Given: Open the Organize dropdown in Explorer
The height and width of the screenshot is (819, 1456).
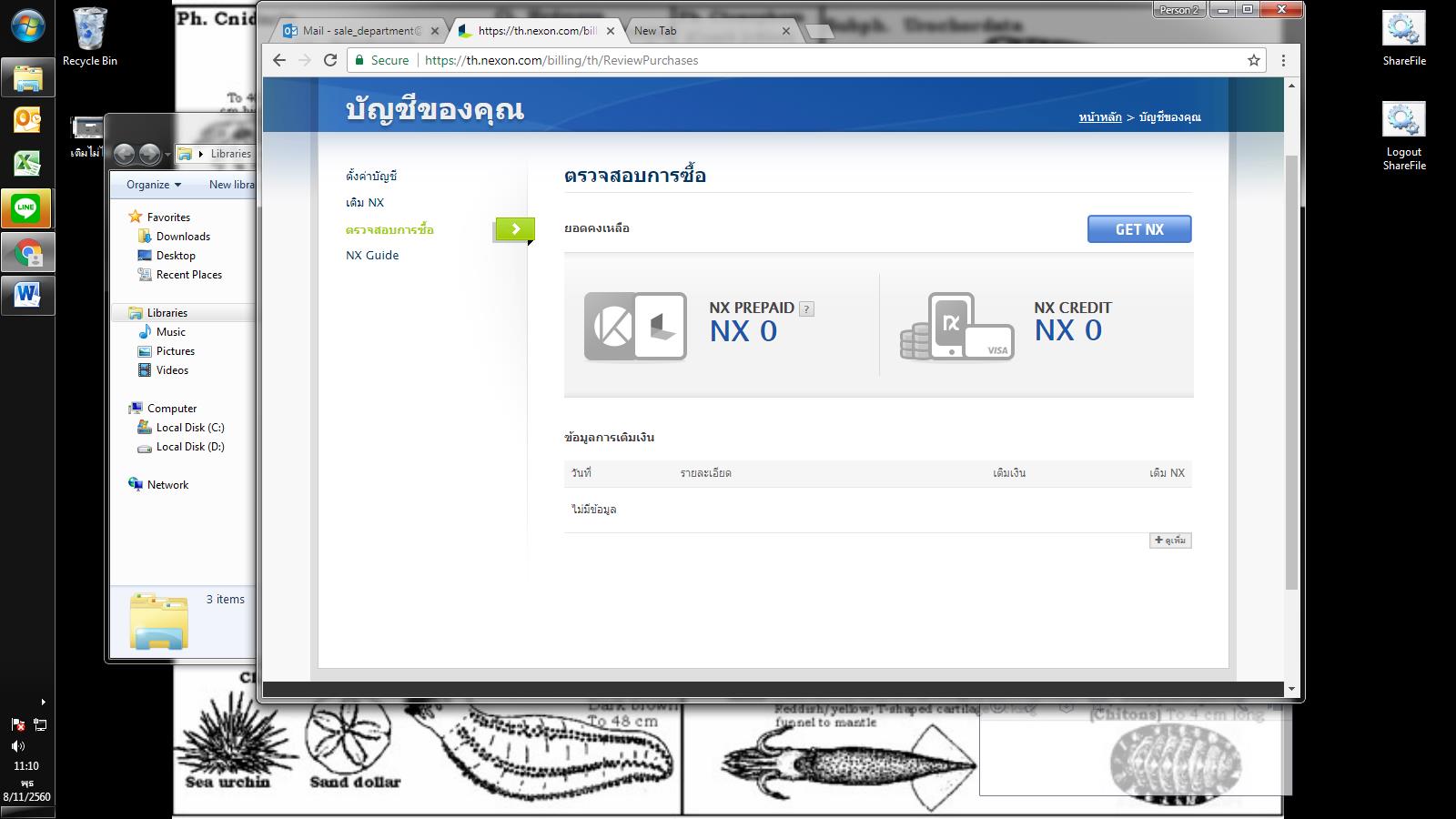Looking at the screenshot, I should click(x=153, y=185).
